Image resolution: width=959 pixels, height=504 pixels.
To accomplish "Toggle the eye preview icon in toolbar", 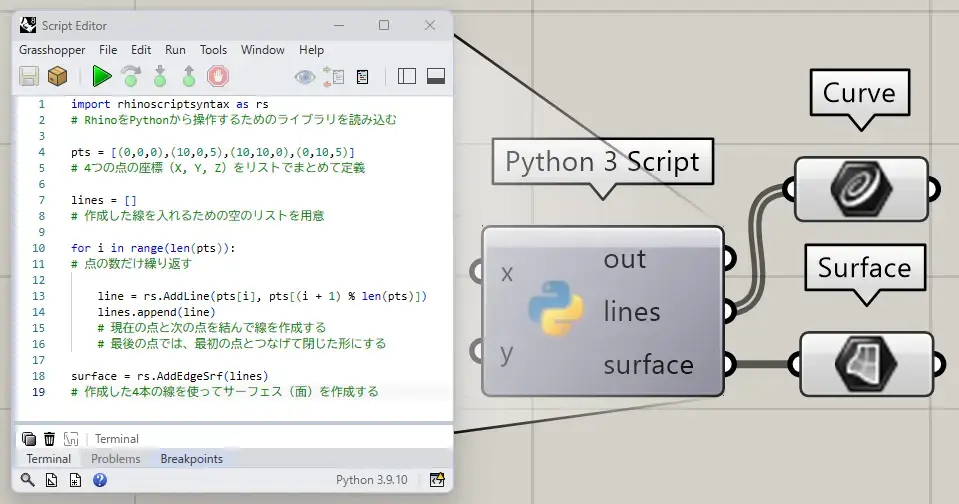I will click(x=305, y=77).
